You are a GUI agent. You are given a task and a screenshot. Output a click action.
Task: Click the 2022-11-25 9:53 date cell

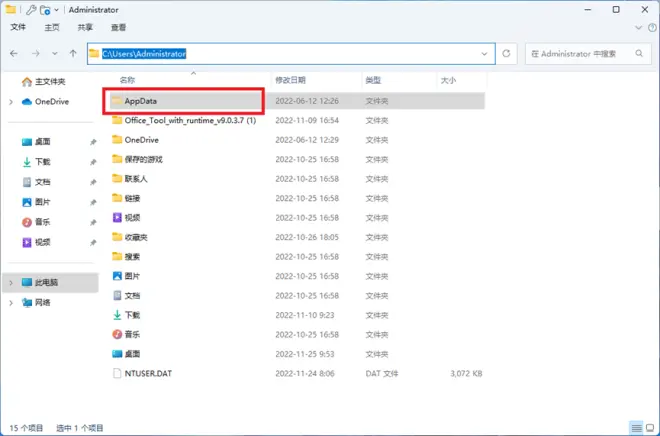[305, 354]
